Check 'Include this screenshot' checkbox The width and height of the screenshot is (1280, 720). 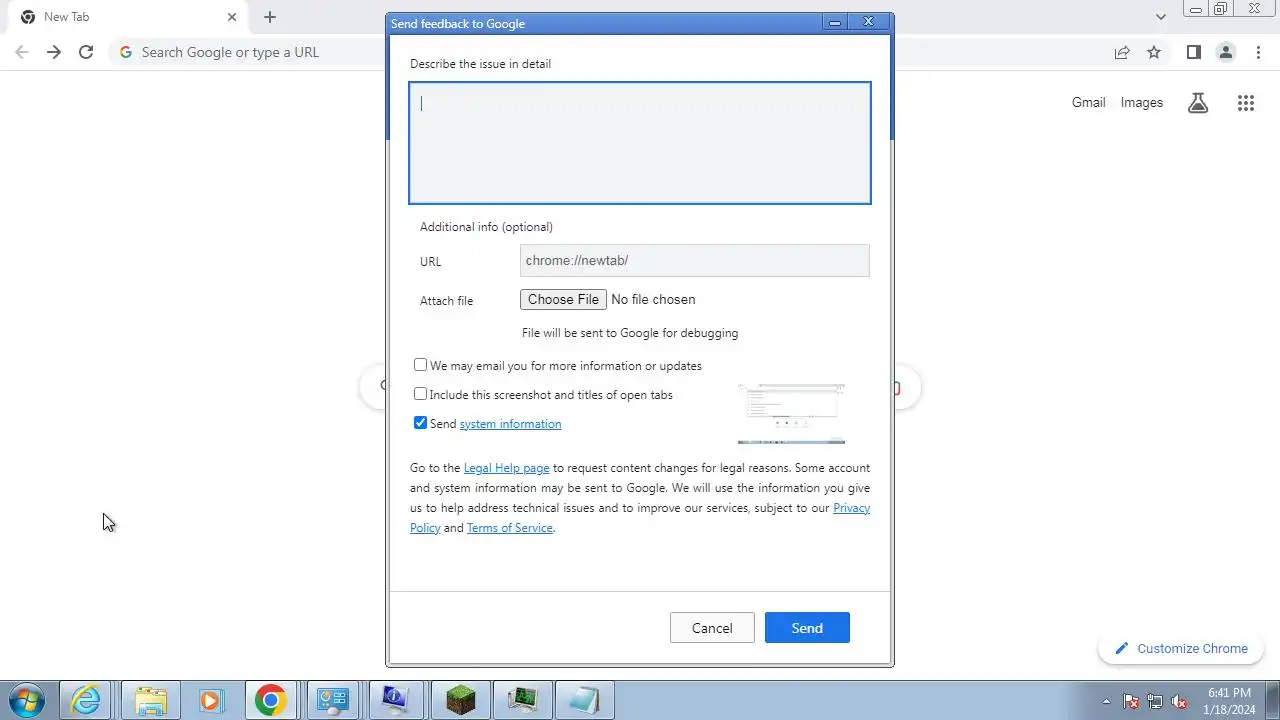tap(421, 394)
